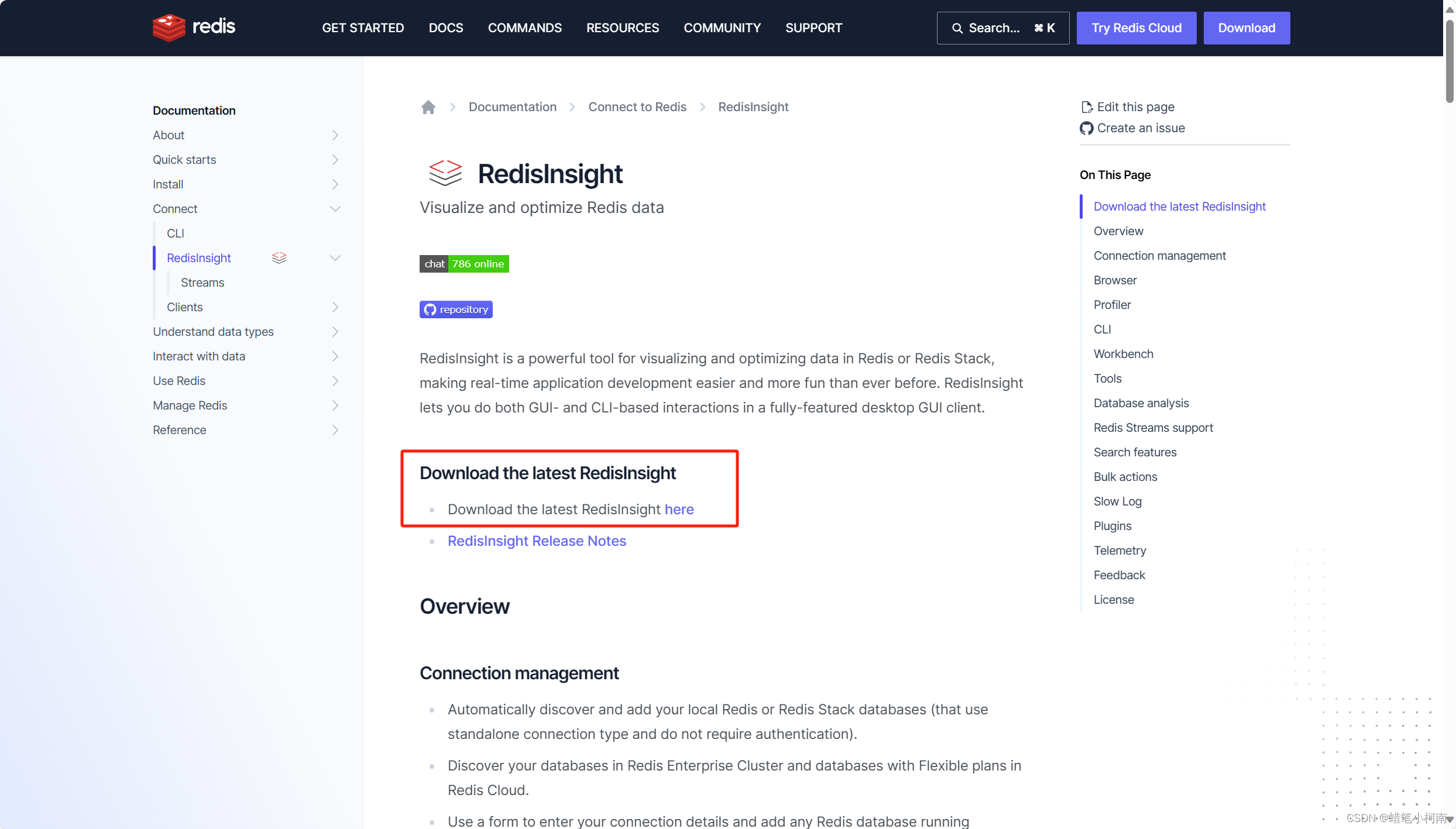
Task: Expand the Connect sidebar section
Action: tap(335, 208)
